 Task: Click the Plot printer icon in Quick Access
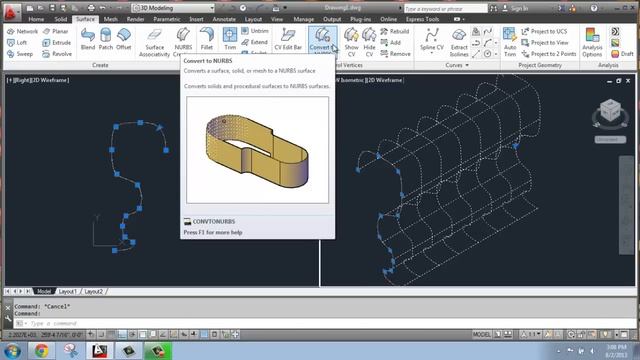[x=91, y=8]
